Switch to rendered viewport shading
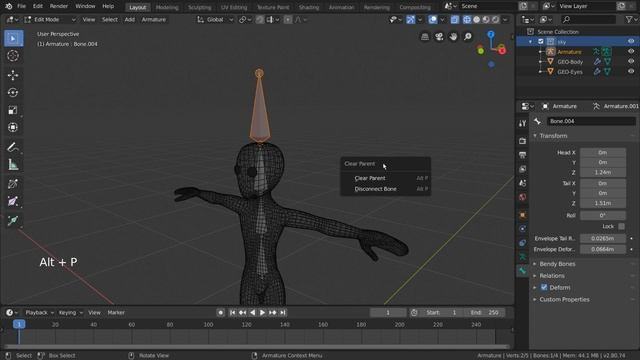640x360 pixels. (x=496, y=20)
